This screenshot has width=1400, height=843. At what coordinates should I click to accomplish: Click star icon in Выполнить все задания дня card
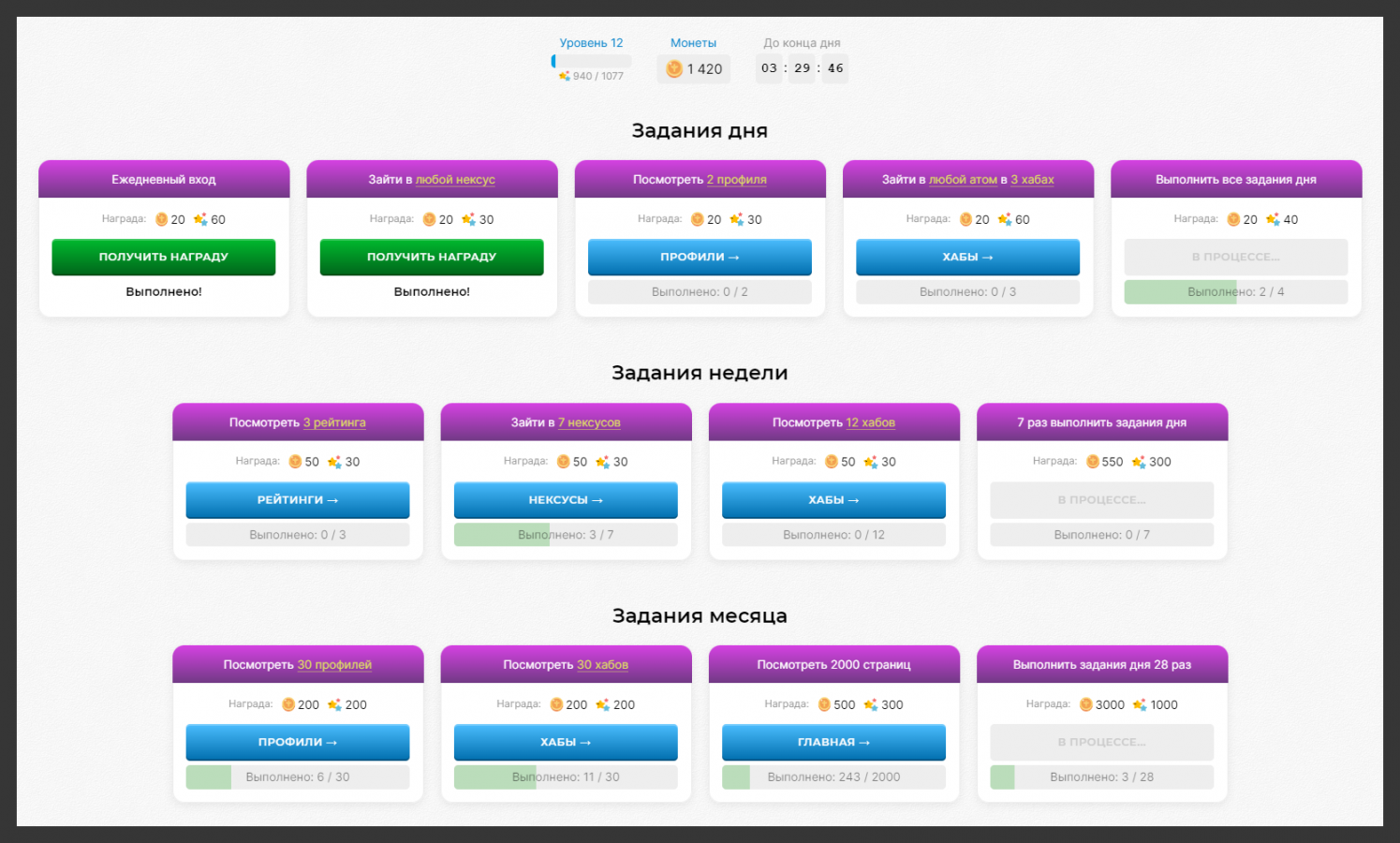pyautogui.click(x=1273, y=219)
